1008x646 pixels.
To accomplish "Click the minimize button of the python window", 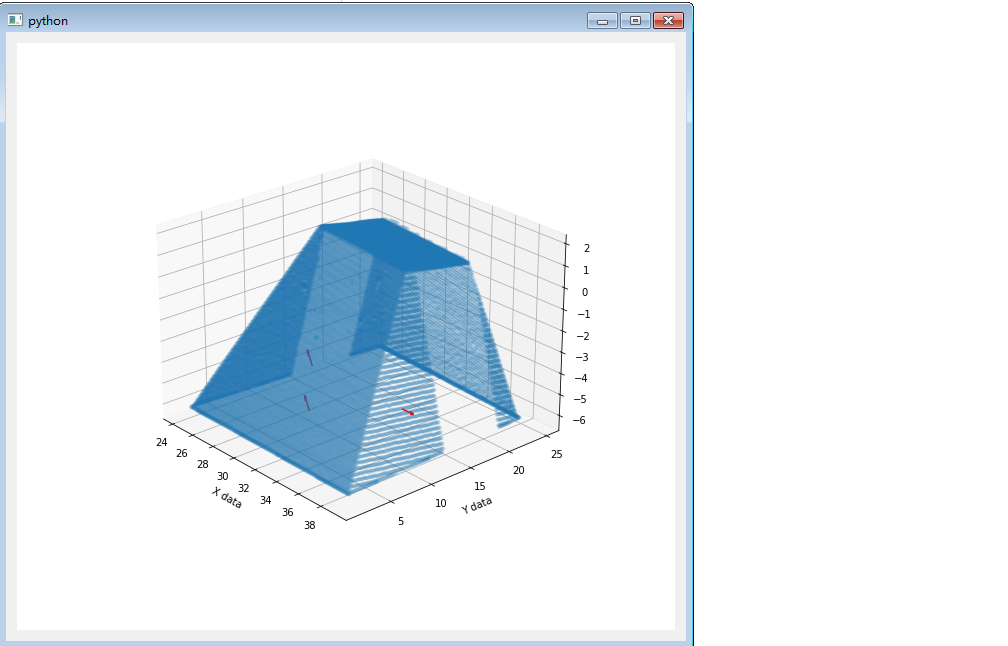I will pos(602,19).
